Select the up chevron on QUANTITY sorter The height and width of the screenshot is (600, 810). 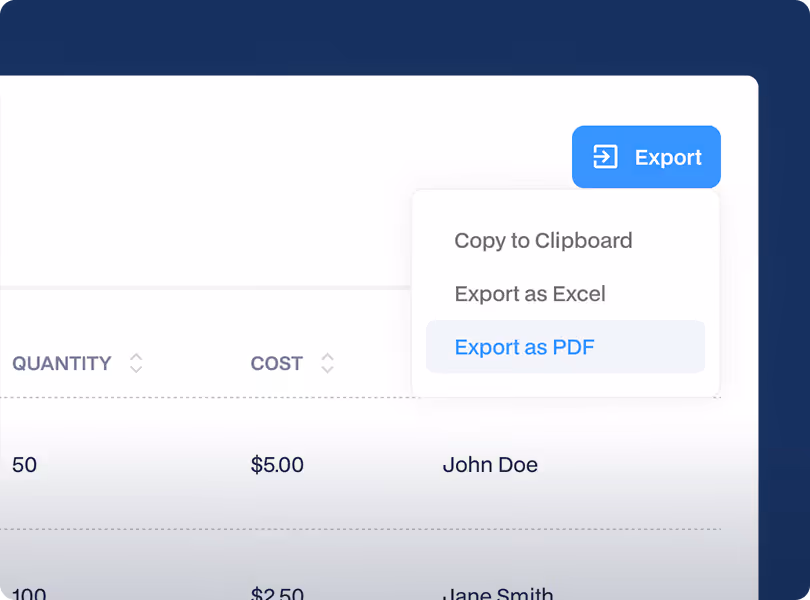(136, 358)
